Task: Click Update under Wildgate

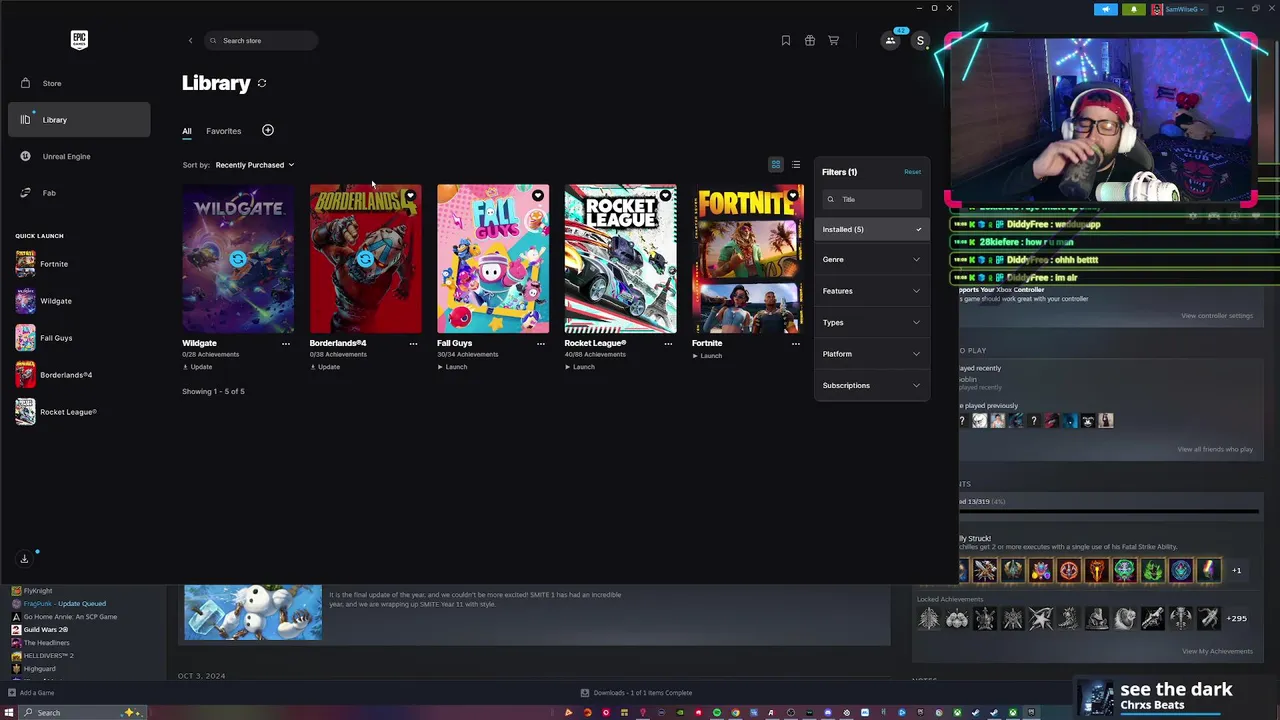Action: click(197, 367)
